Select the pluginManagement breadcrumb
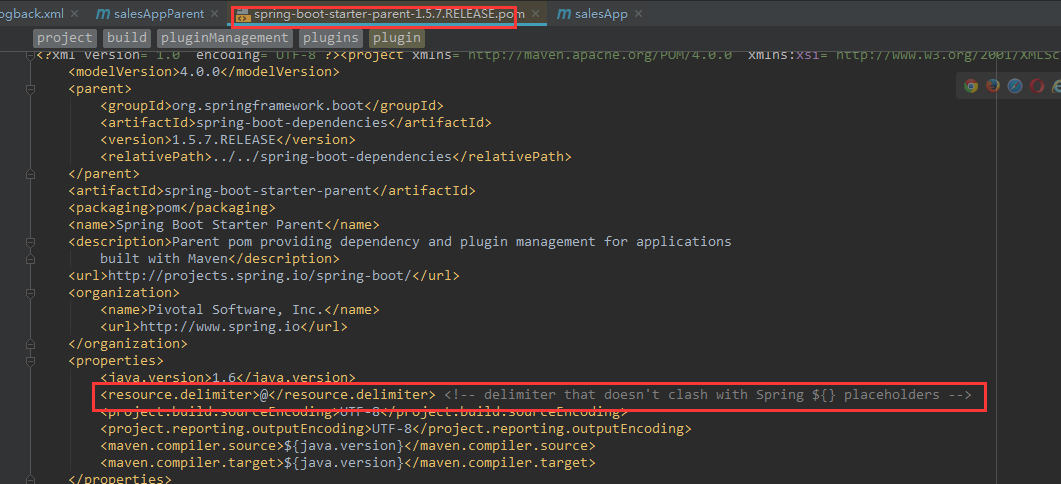 226,38
